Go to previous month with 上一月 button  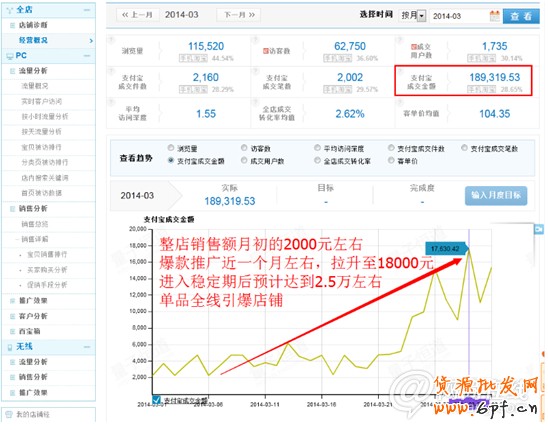coord(137,15)
